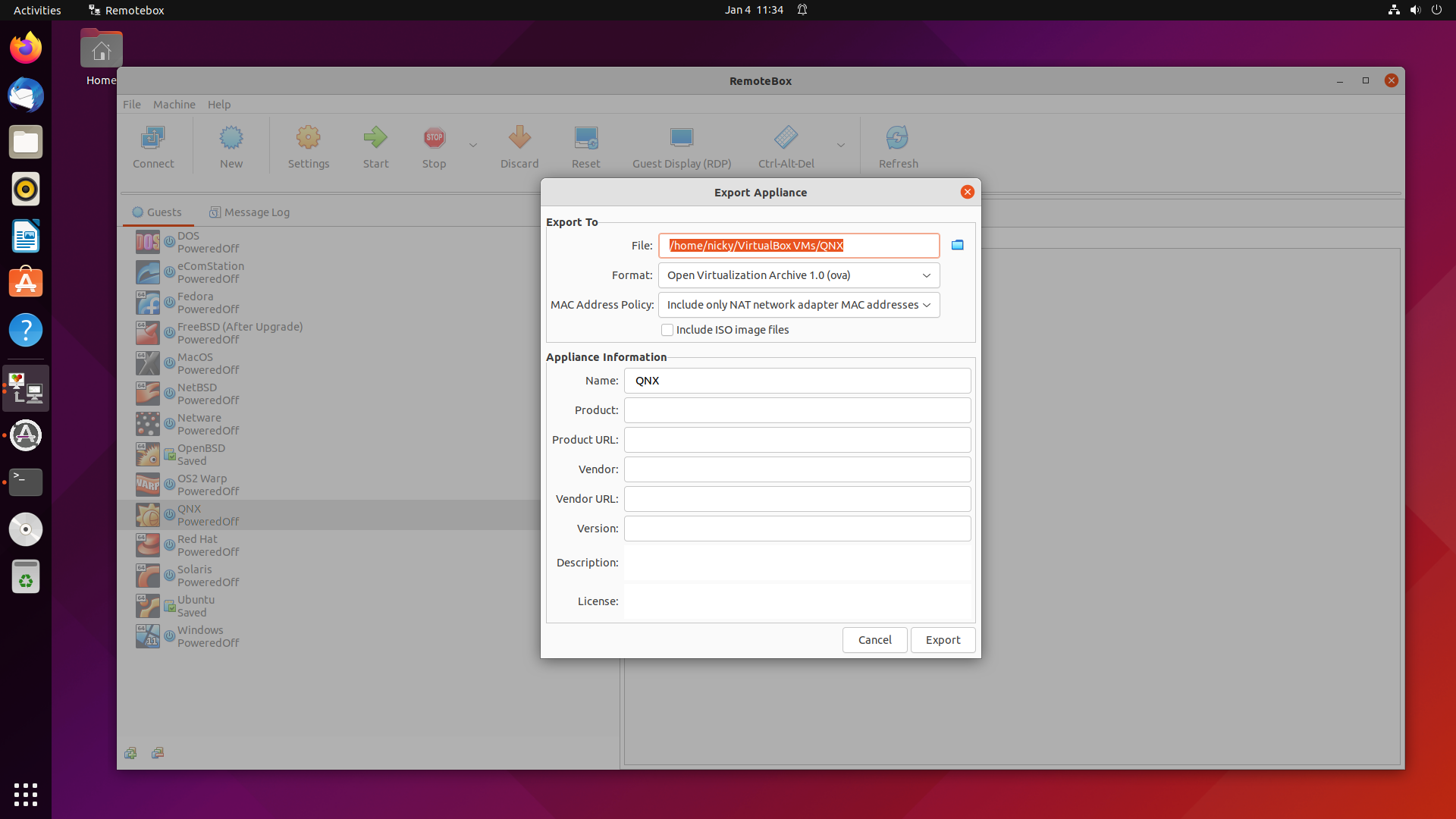Switch to Guests tab
Viewport: 1456px width, 819px height.
tap(164, 211)
